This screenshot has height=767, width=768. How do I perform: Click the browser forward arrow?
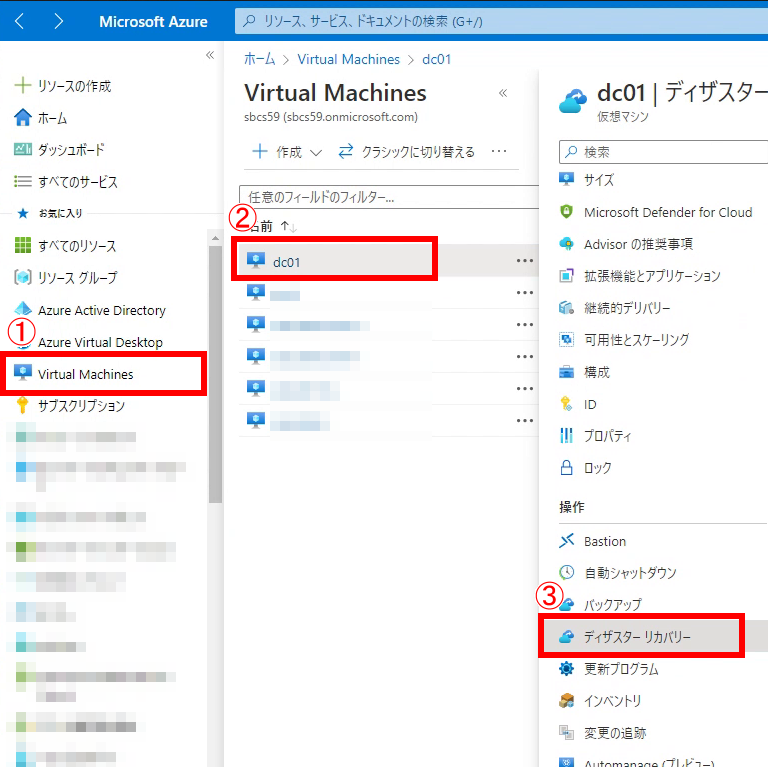(x=58, y=21)
